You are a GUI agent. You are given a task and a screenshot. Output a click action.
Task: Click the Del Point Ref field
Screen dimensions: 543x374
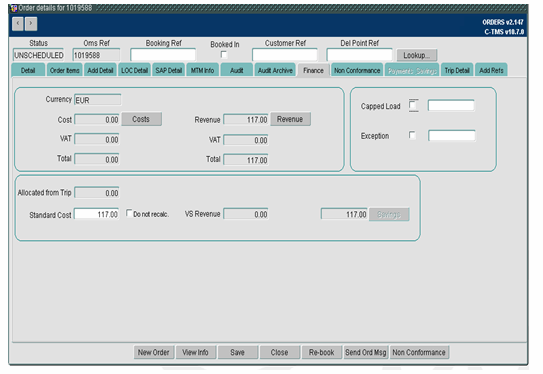point(359,55)
